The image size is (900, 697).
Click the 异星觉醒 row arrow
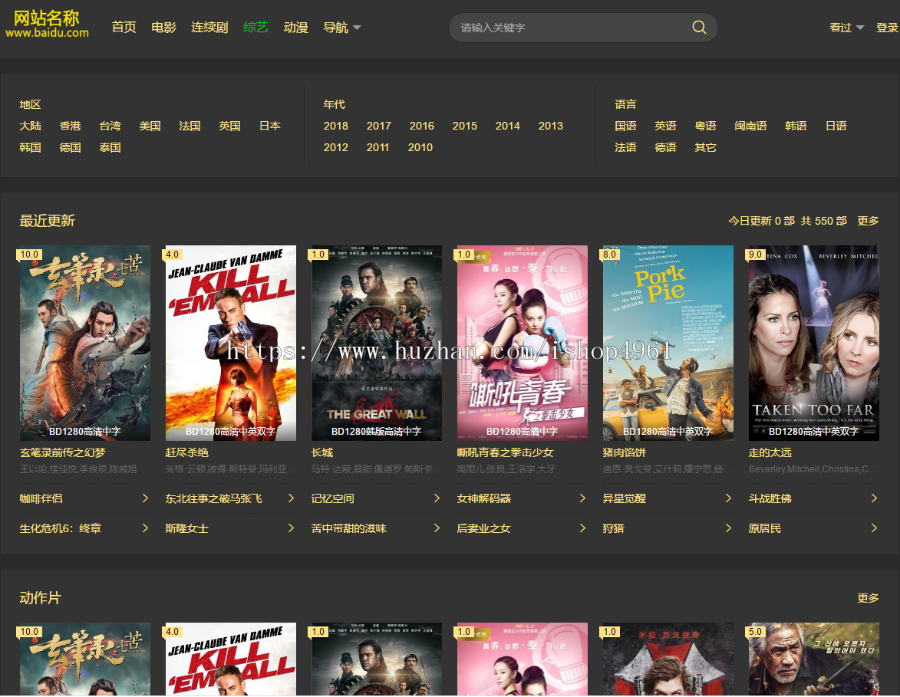coord(728,498)
